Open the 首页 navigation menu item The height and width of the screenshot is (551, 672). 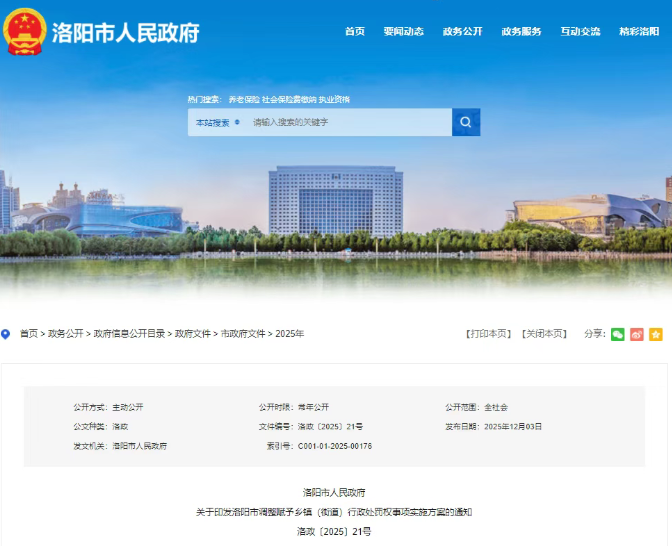tap(355, 32)
